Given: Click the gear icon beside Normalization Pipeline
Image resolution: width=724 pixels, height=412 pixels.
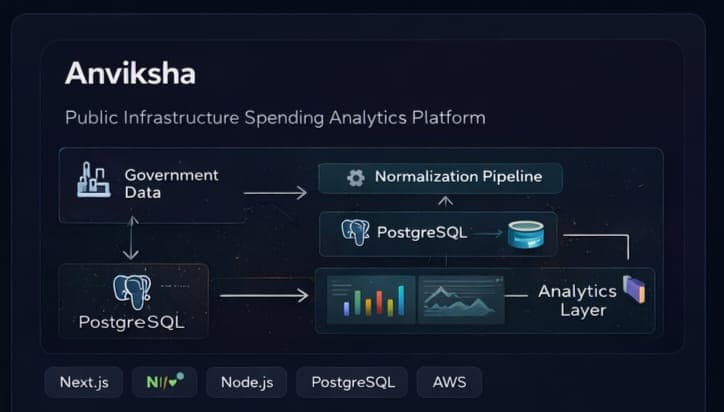Looking at the screenshot, I should [355, 178].
